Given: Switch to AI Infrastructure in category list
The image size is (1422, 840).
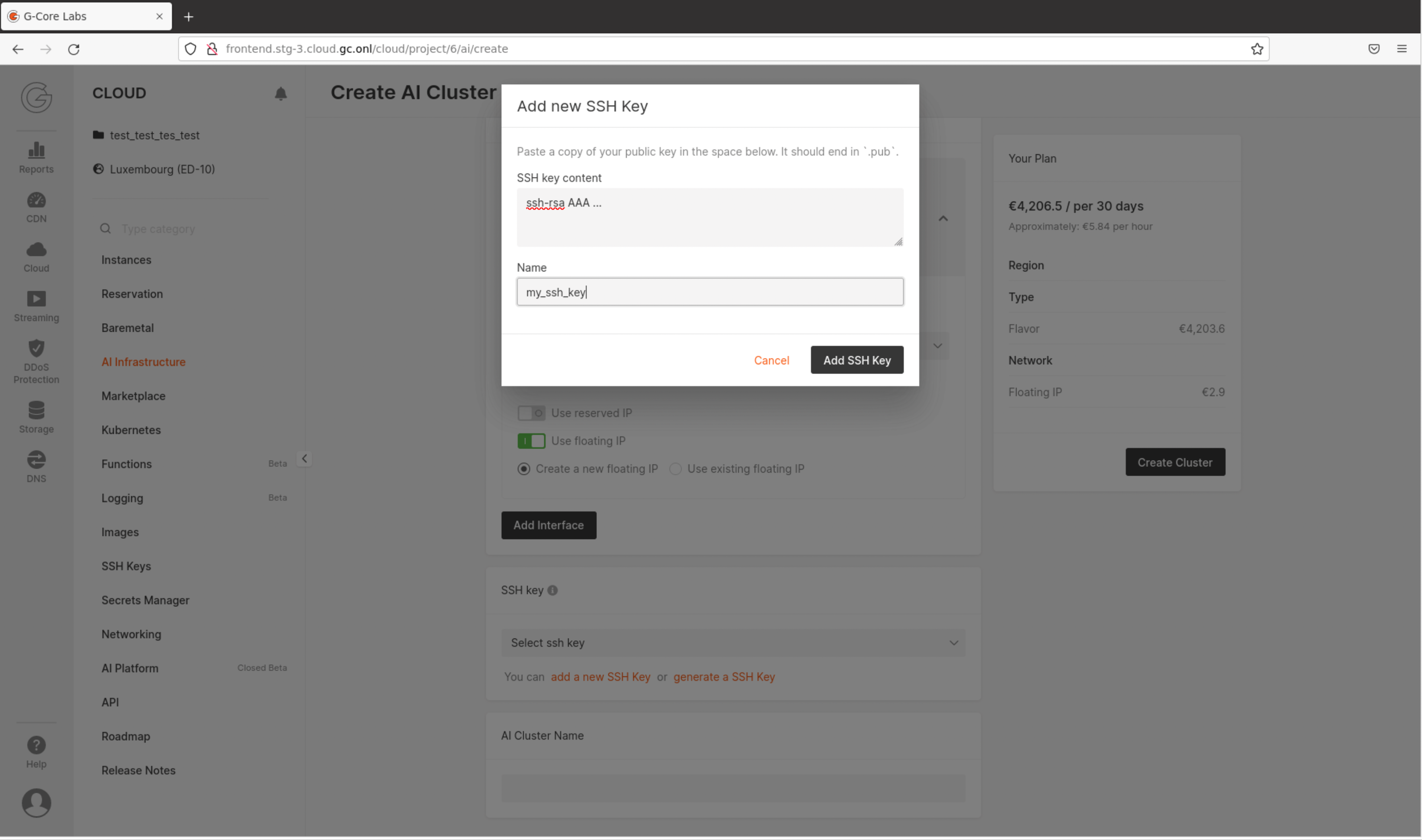Looking at the screenshot, I should tap(143, 362).
